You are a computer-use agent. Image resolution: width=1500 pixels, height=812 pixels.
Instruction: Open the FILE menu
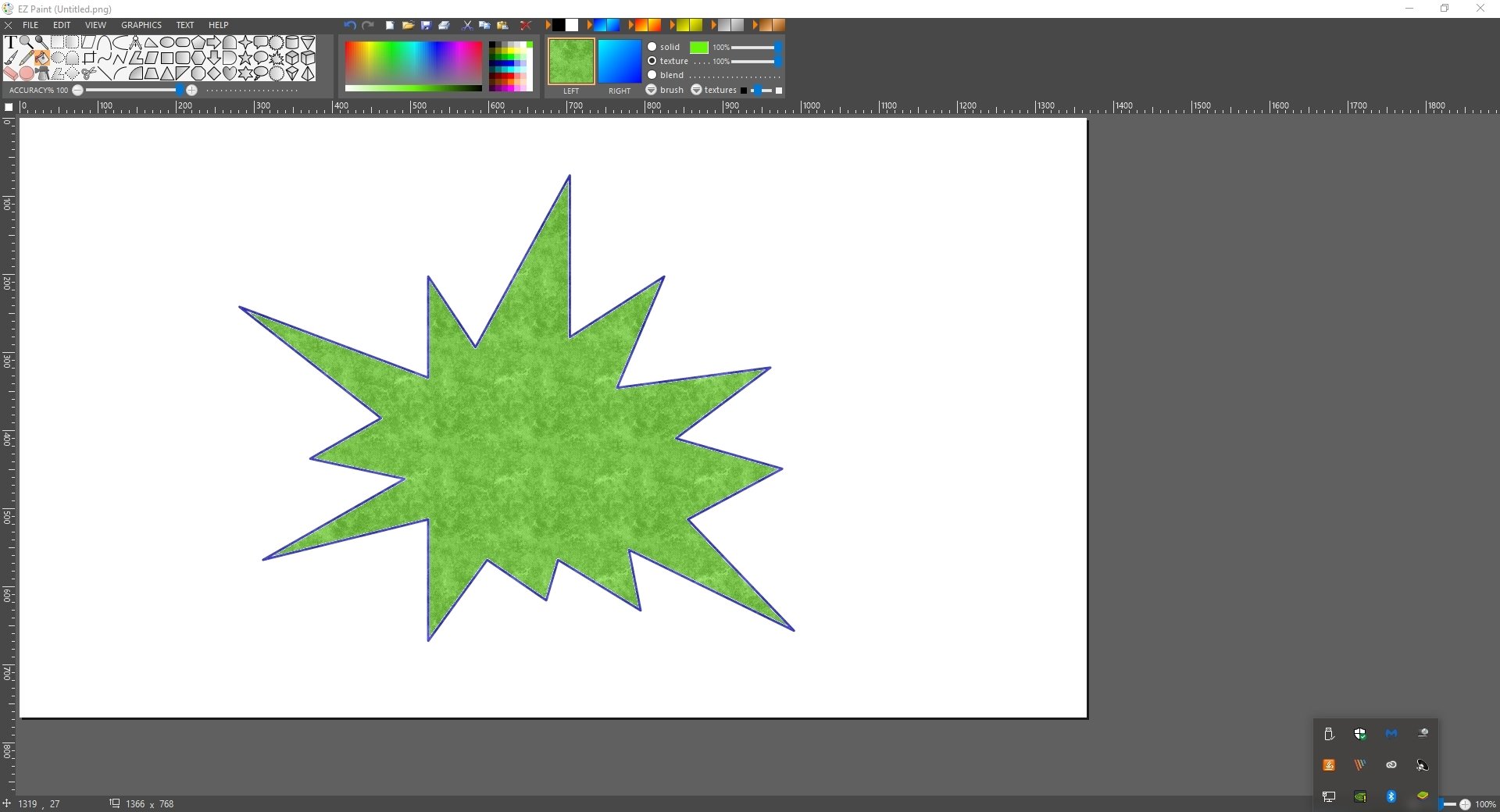pyautogui.click(x=30, y=25)
